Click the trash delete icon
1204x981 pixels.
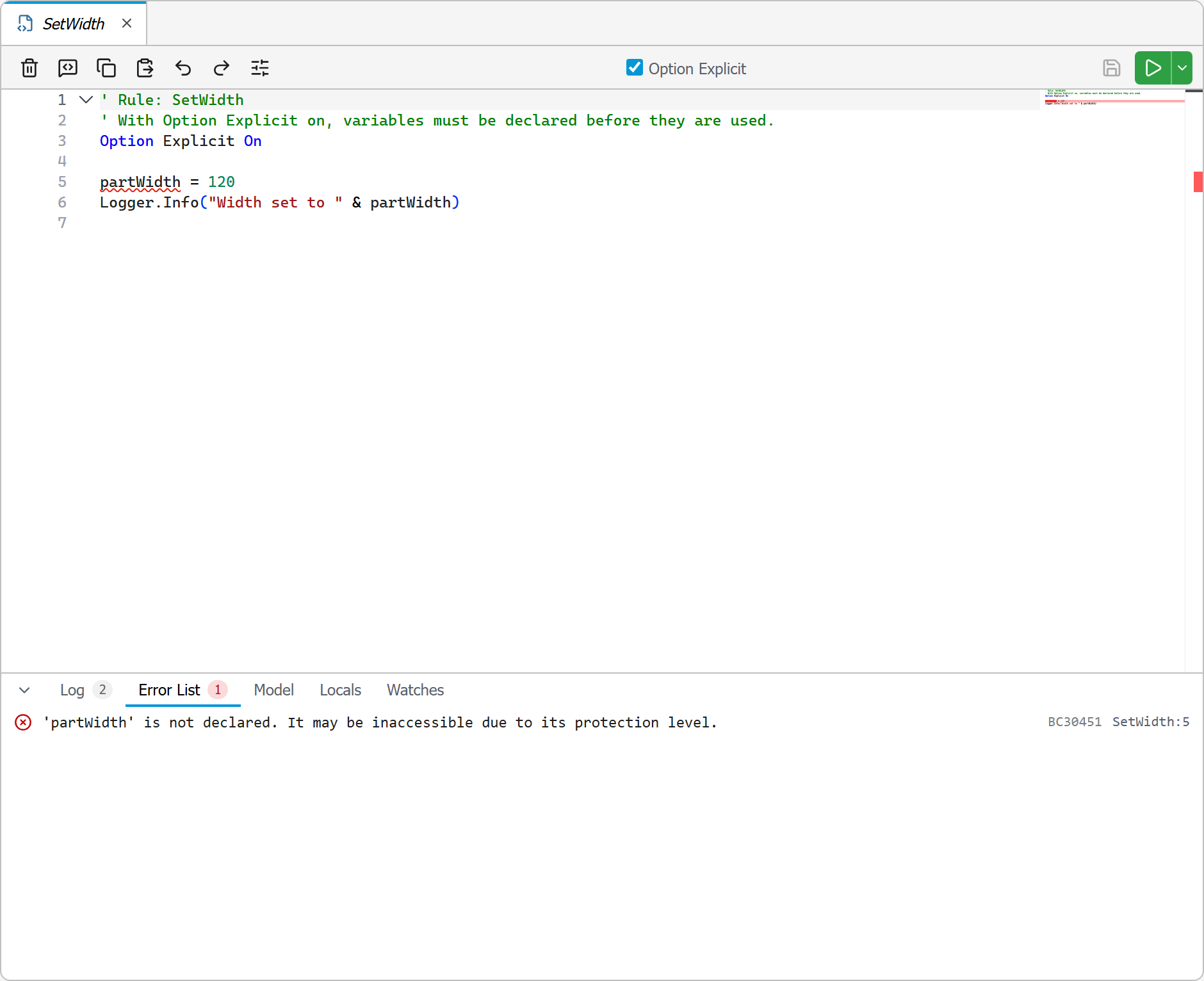tap(29, 68)
